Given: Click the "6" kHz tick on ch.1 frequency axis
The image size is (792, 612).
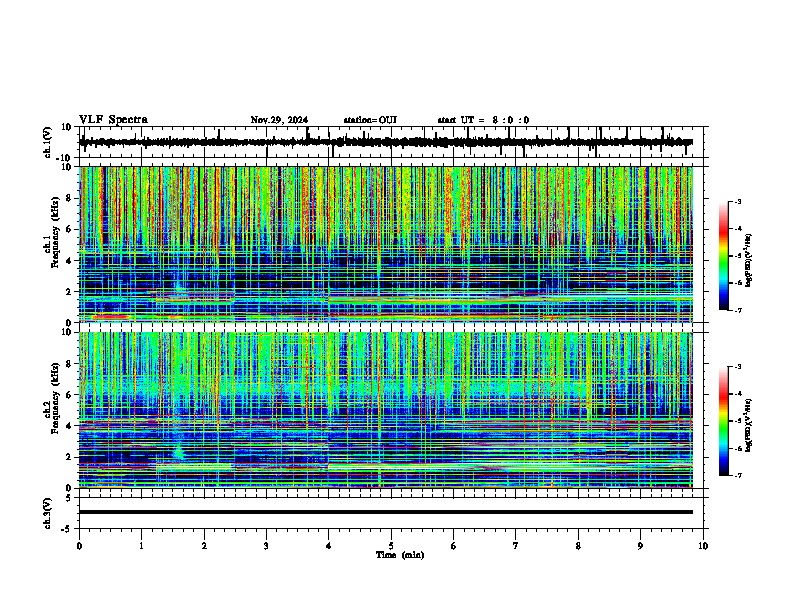Looking at the screenshot, I should (70, 229).
